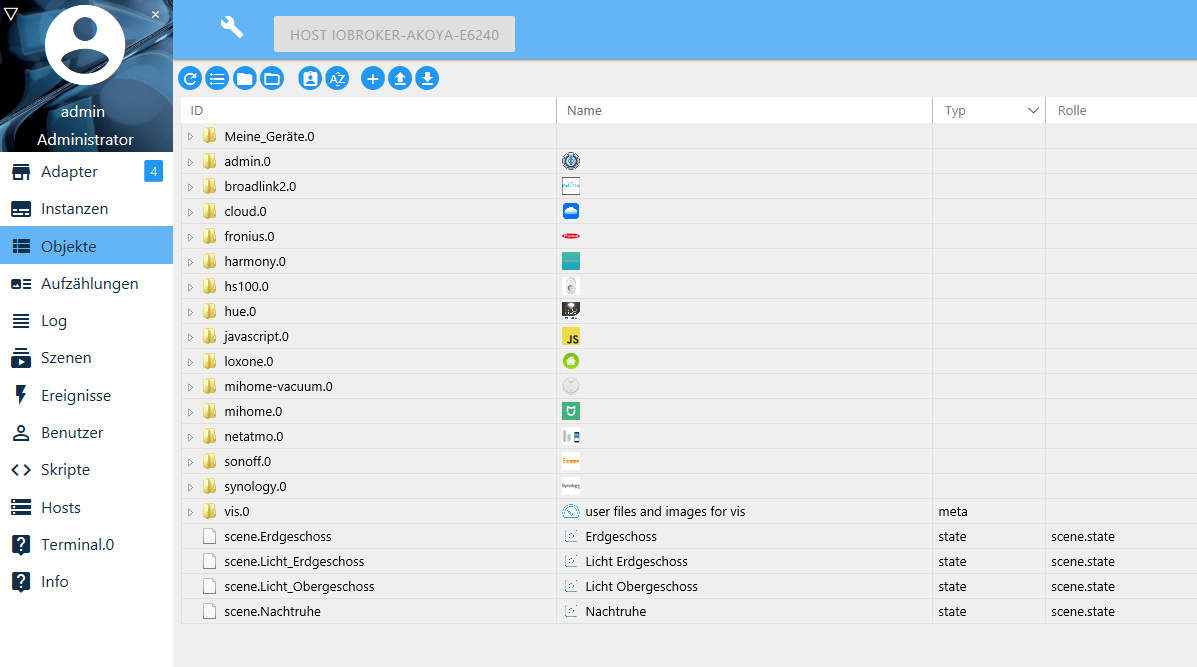Expand the javascript.0 folder
The width and height of the screenshot is (1197, 667).
[x=190, y=337]
